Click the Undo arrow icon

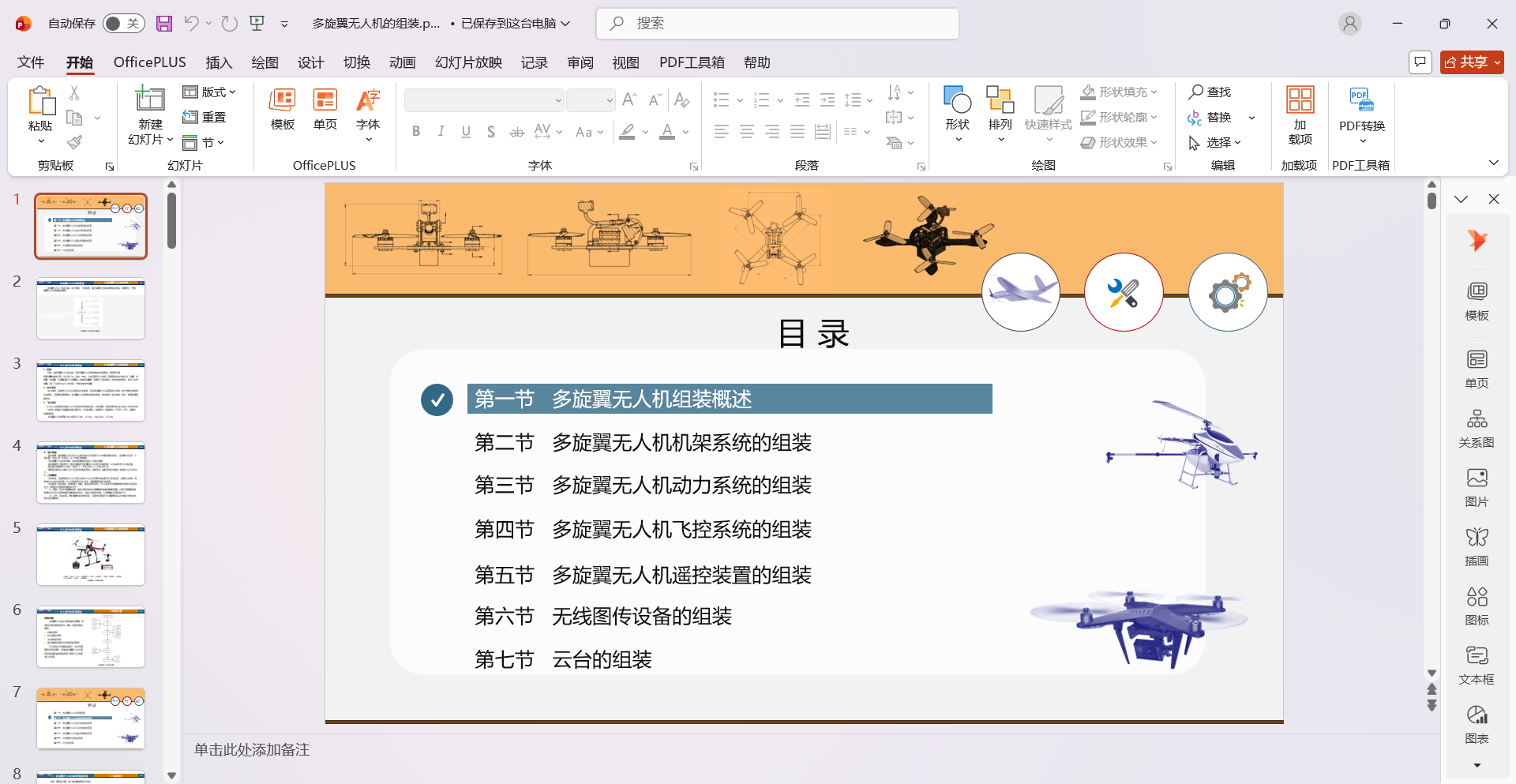[191, 24]
